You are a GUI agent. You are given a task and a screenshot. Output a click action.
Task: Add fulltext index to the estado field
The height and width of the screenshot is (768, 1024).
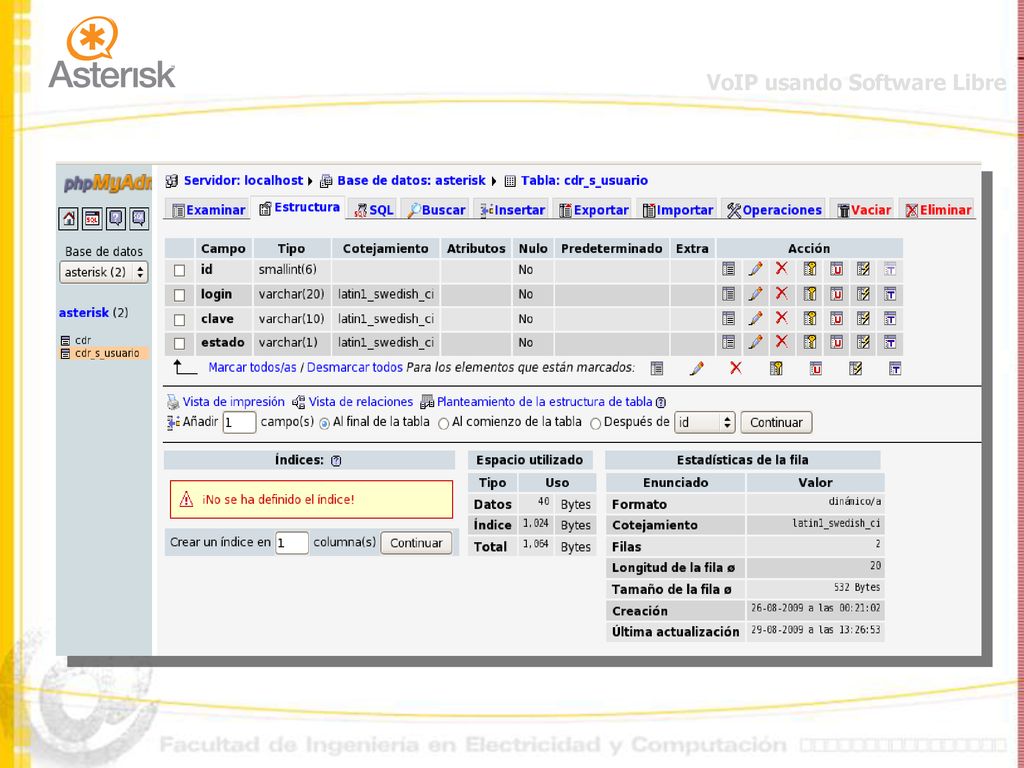pyautogui.click(x=890, y=342)
